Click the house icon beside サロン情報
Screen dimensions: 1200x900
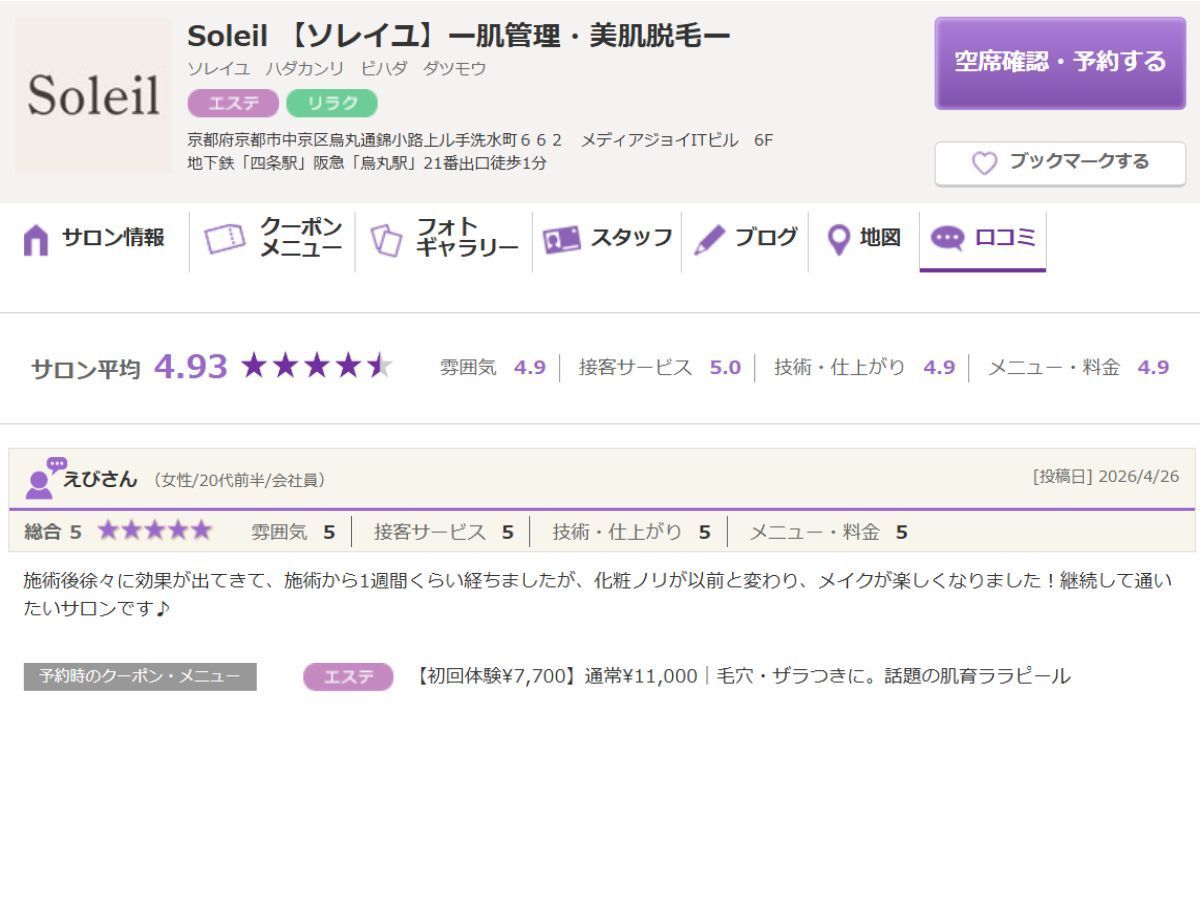point(36,240)
